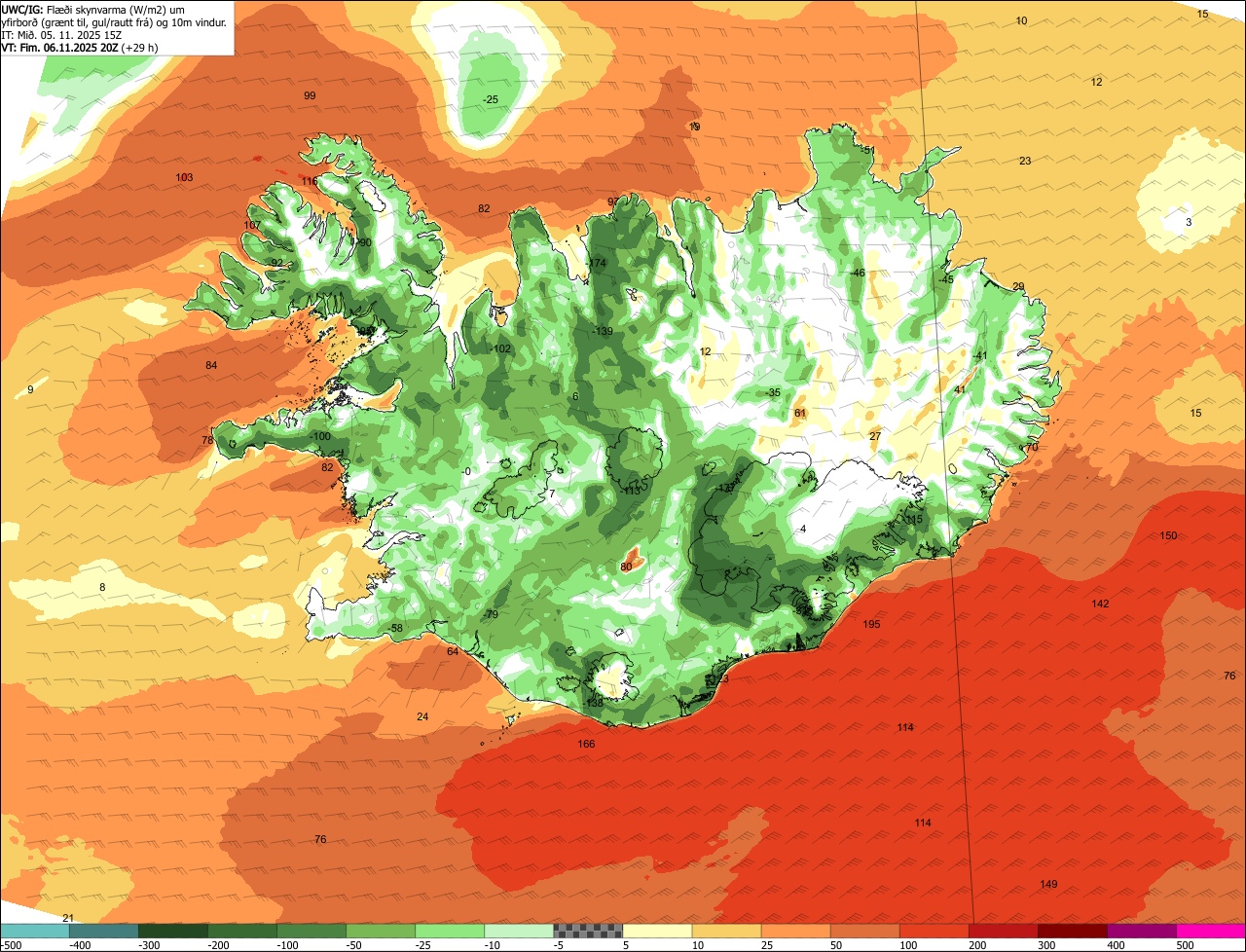Image resolution: width=1246 pixels, height=952 pixels.
Task: Click the legend tick label '-500'
Action: tap(11, 945)
